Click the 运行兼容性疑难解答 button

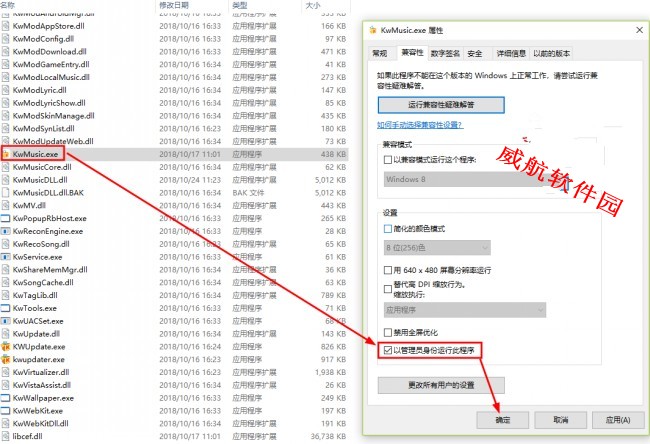tap(441, 105)
